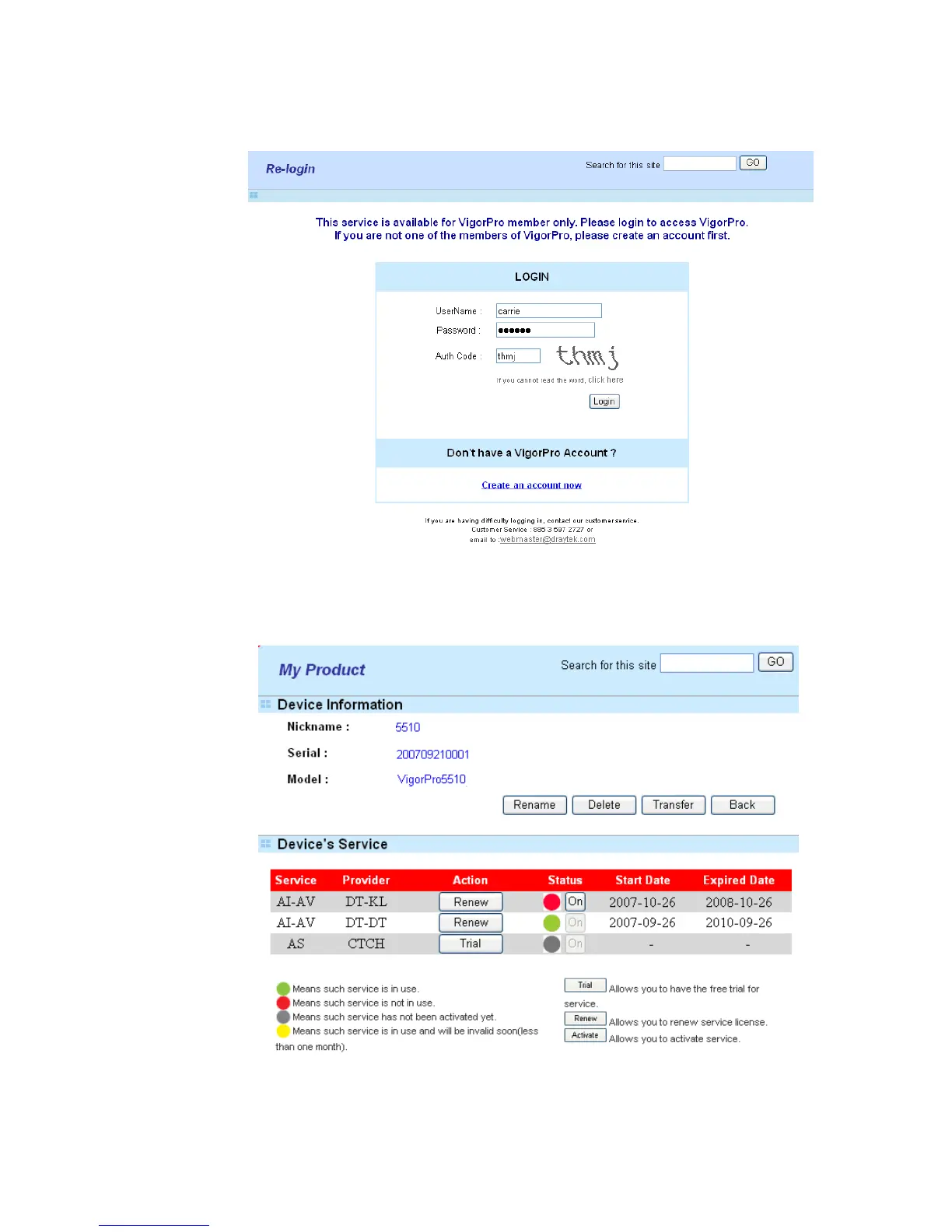
Task: Click the Device's Service section icon
Action: [265, 844]
